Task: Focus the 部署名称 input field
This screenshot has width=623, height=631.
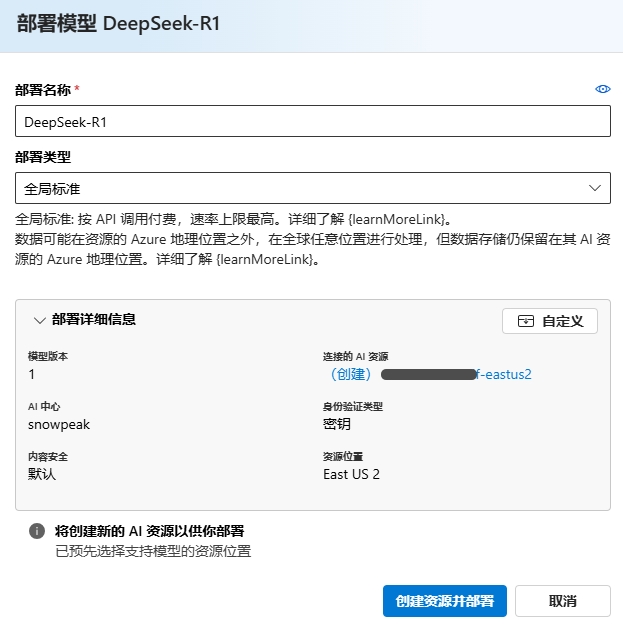Action: [313, 121]
